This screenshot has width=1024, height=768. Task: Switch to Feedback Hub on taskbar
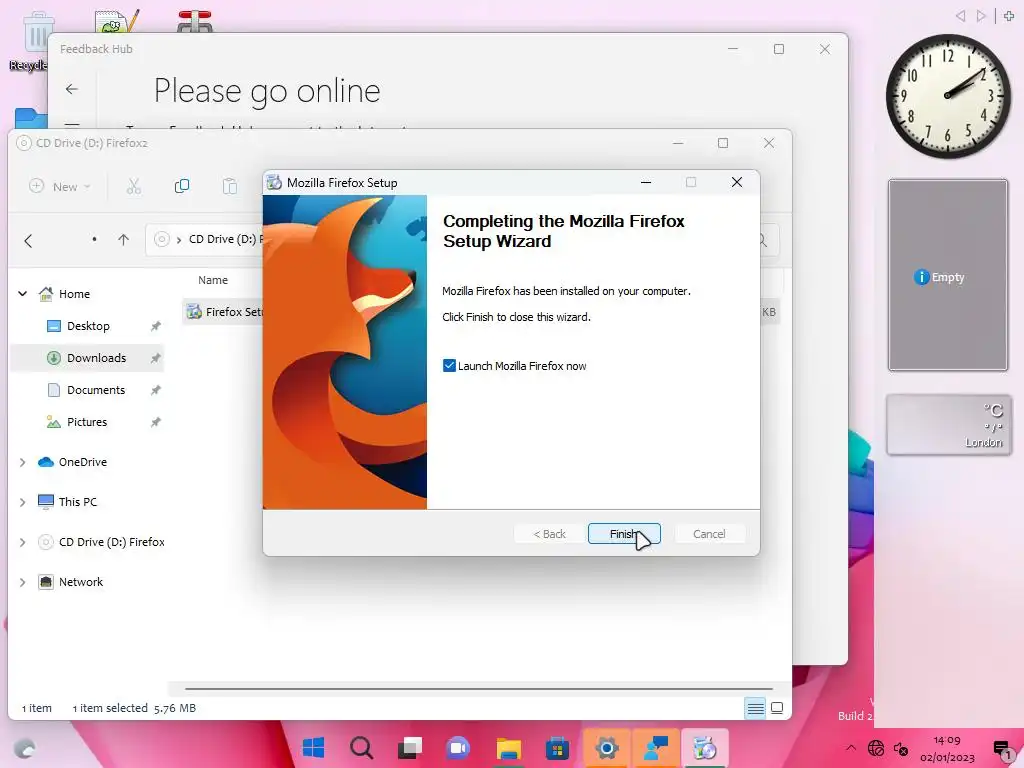656,748
